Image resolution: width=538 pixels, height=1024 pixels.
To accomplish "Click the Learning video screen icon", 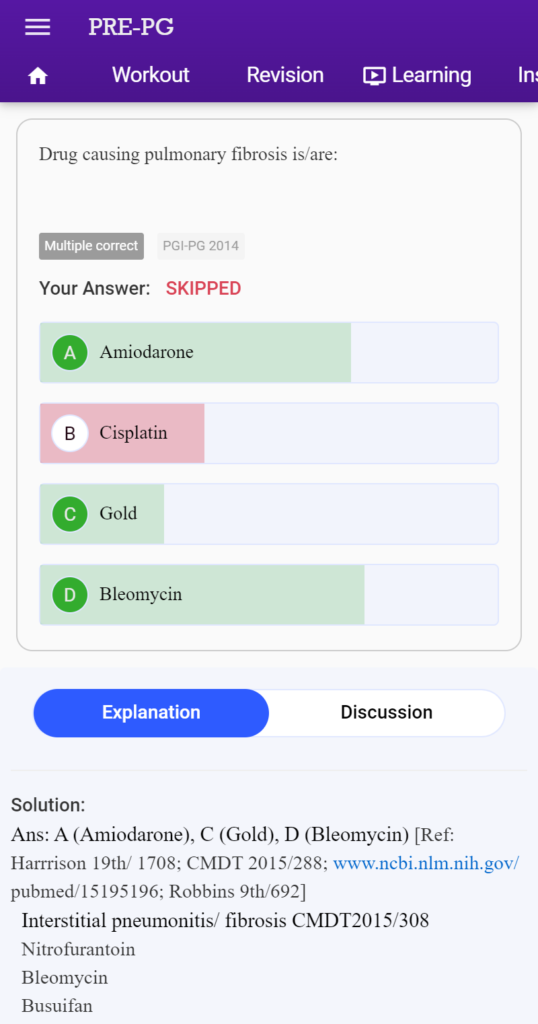I will (x=374, y=76).
